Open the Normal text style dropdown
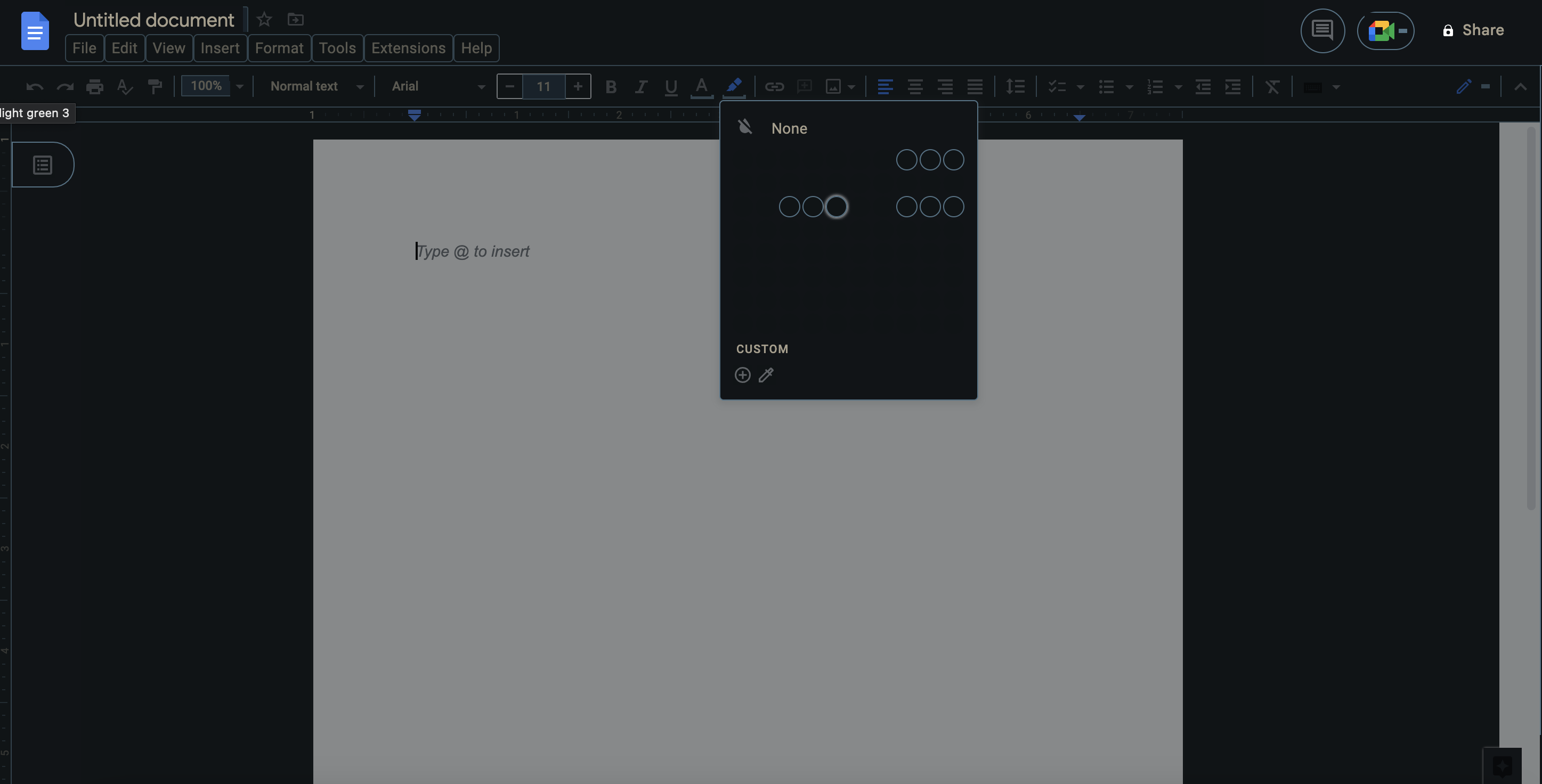The width and height of the screenshot is (1542, 784). point(315,86)
